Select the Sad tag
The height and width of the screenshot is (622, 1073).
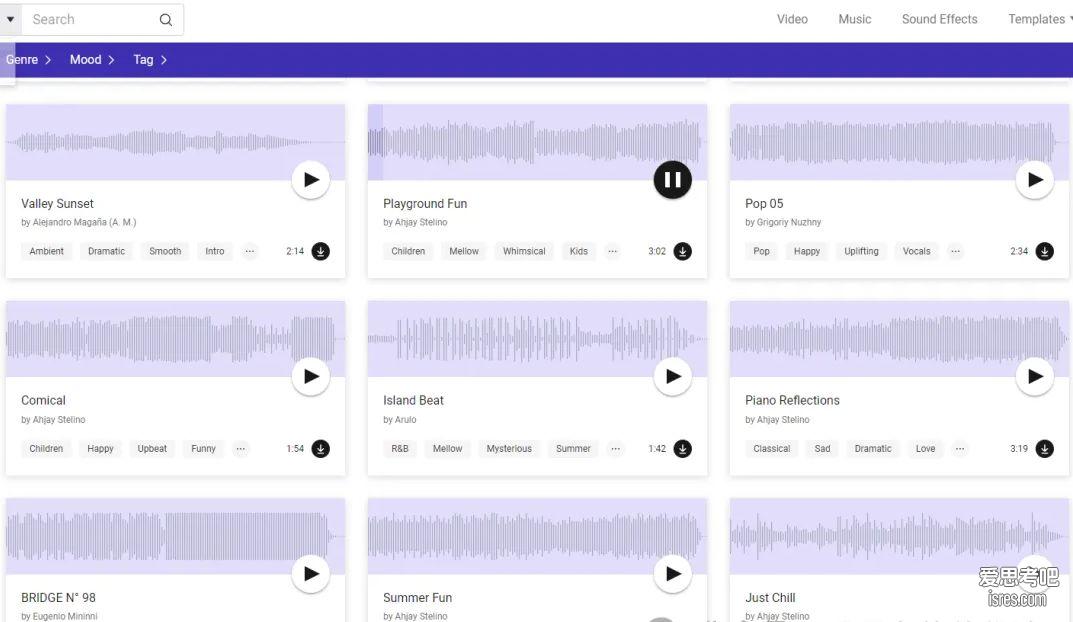click(x=823, y=449)
